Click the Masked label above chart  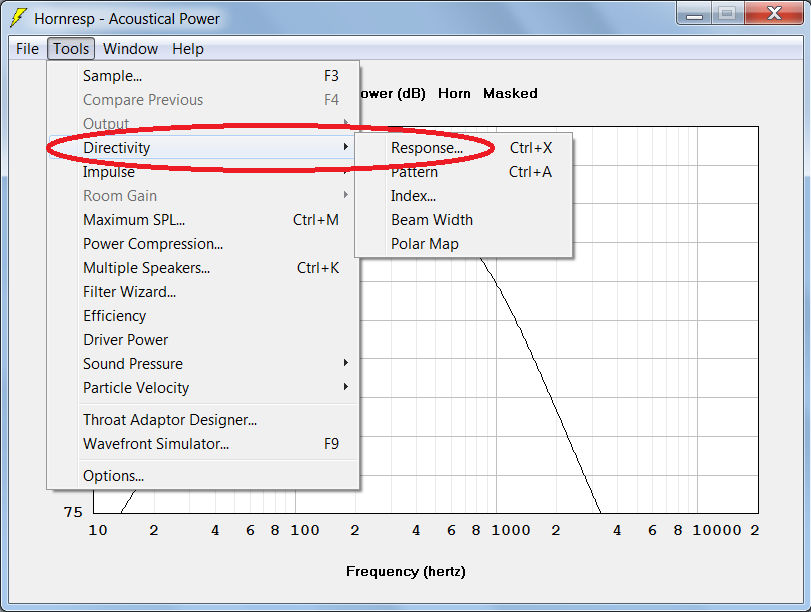click(x=510, y=93)
